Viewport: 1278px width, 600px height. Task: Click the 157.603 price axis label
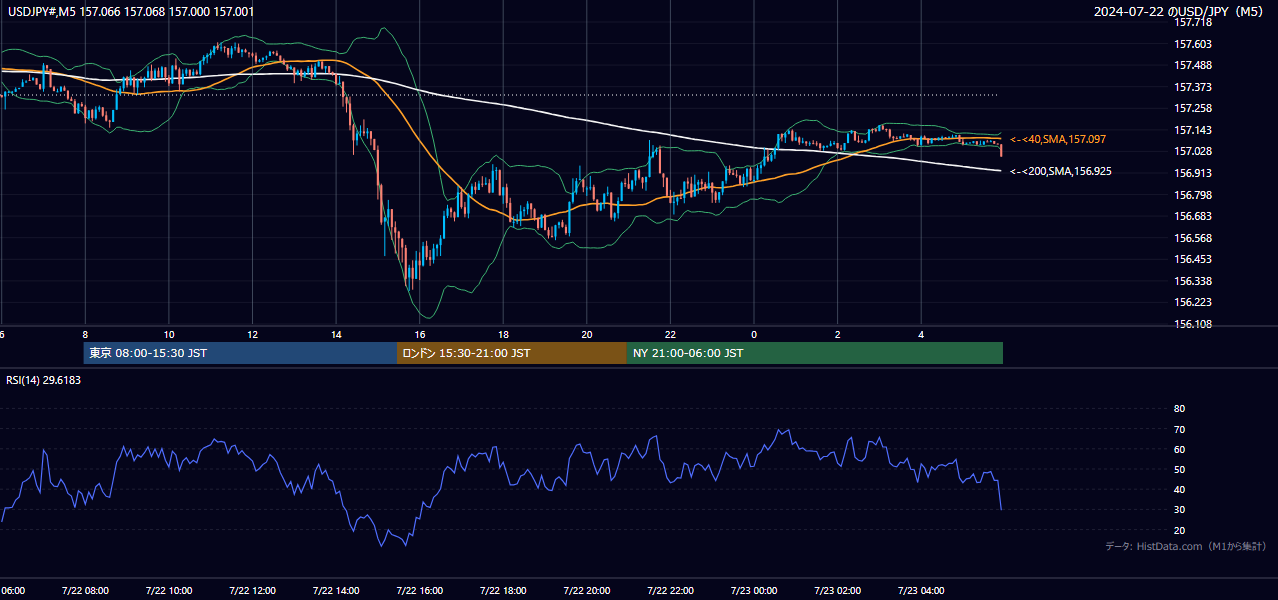point(1192,44)
